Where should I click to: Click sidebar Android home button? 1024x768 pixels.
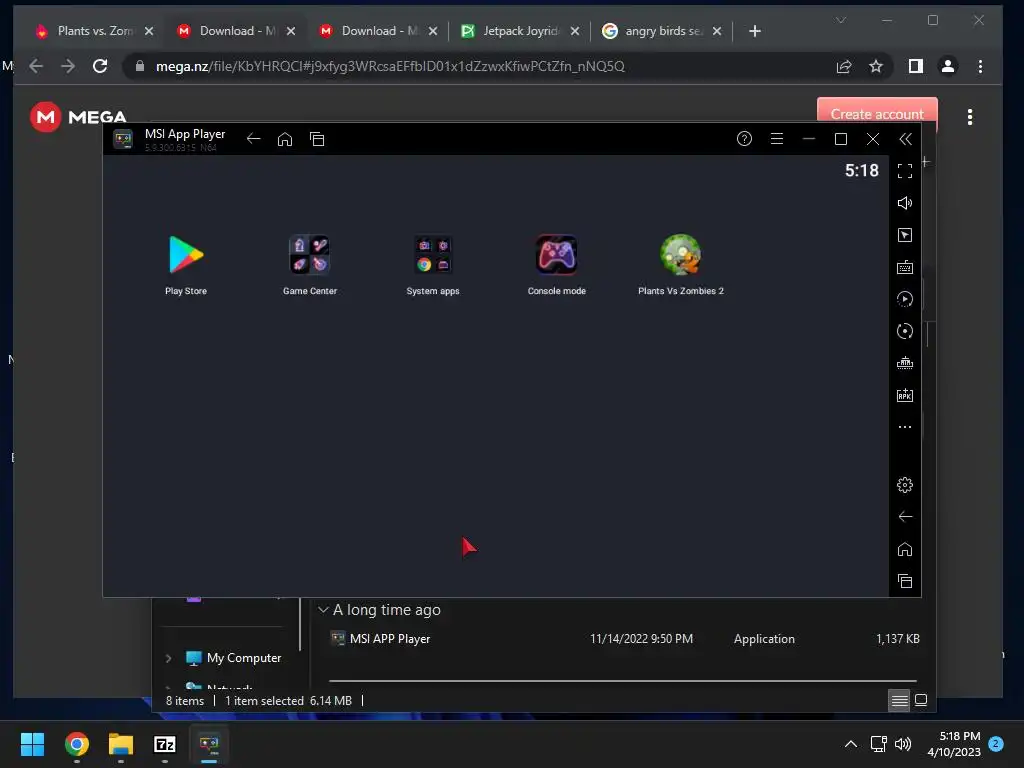pos(904,549)
